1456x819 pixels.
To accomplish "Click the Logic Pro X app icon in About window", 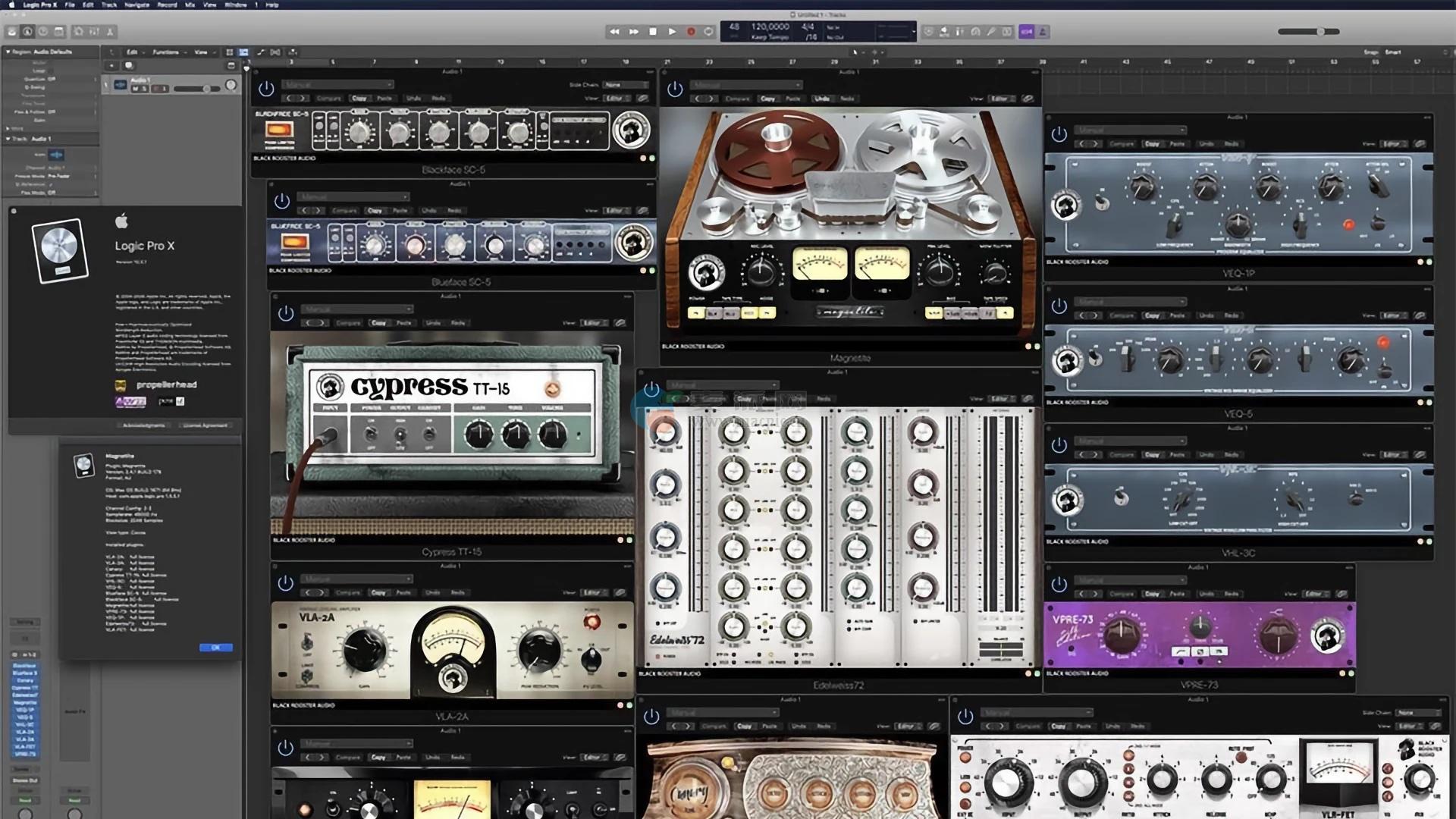I will tap(61, 251).
